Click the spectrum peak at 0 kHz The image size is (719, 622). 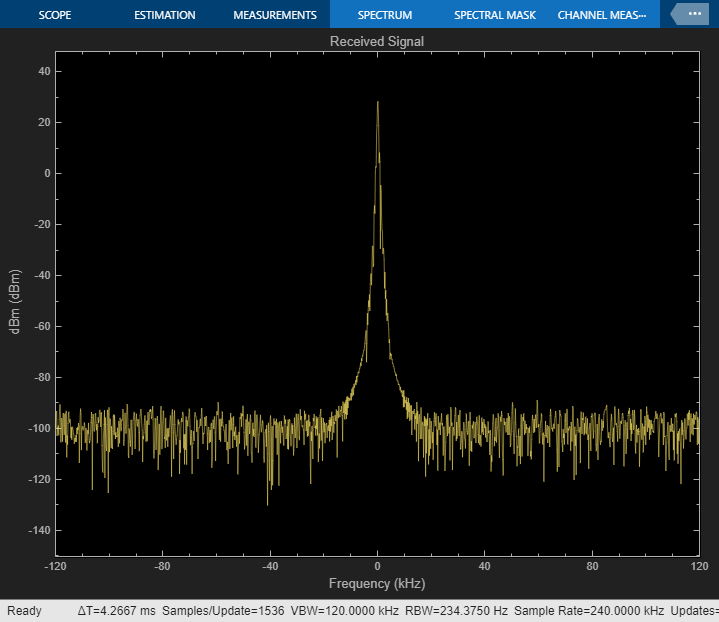377,103
